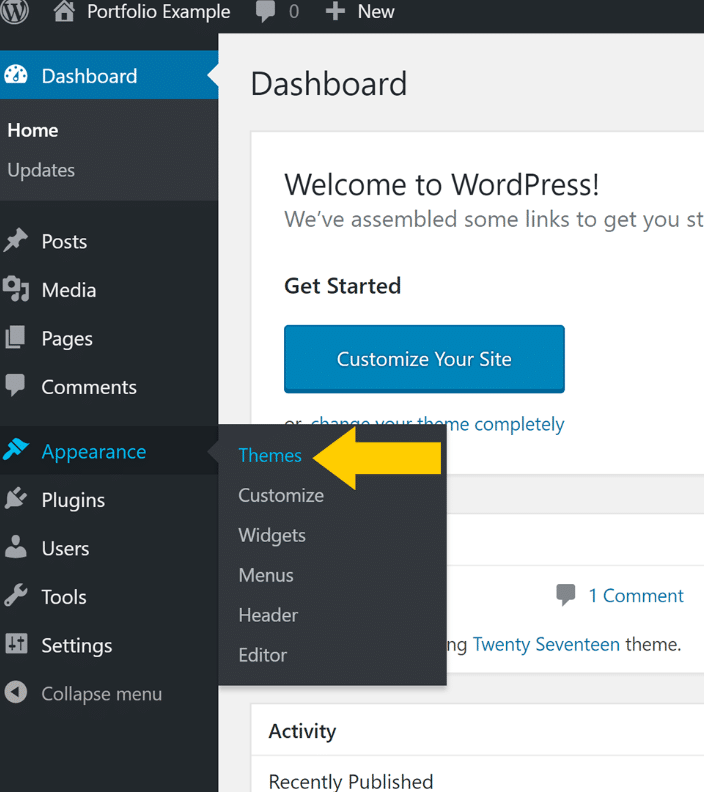
Task: Click the comment bubble icon beside 1 Comment
Action: click(x=566, y=595)
